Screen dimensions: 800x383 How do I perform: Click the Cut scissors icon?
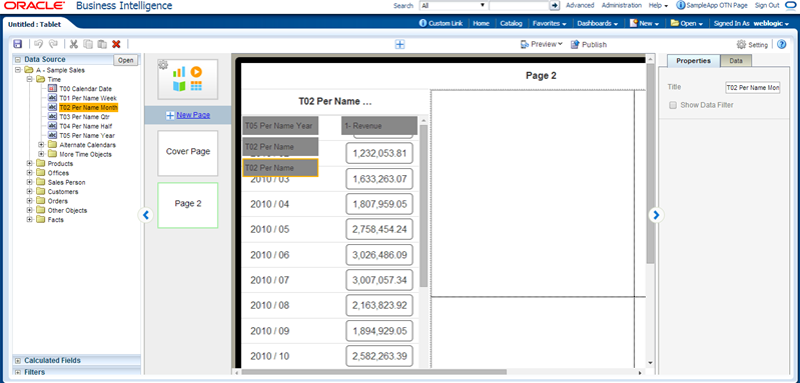[x=74, y=44]
